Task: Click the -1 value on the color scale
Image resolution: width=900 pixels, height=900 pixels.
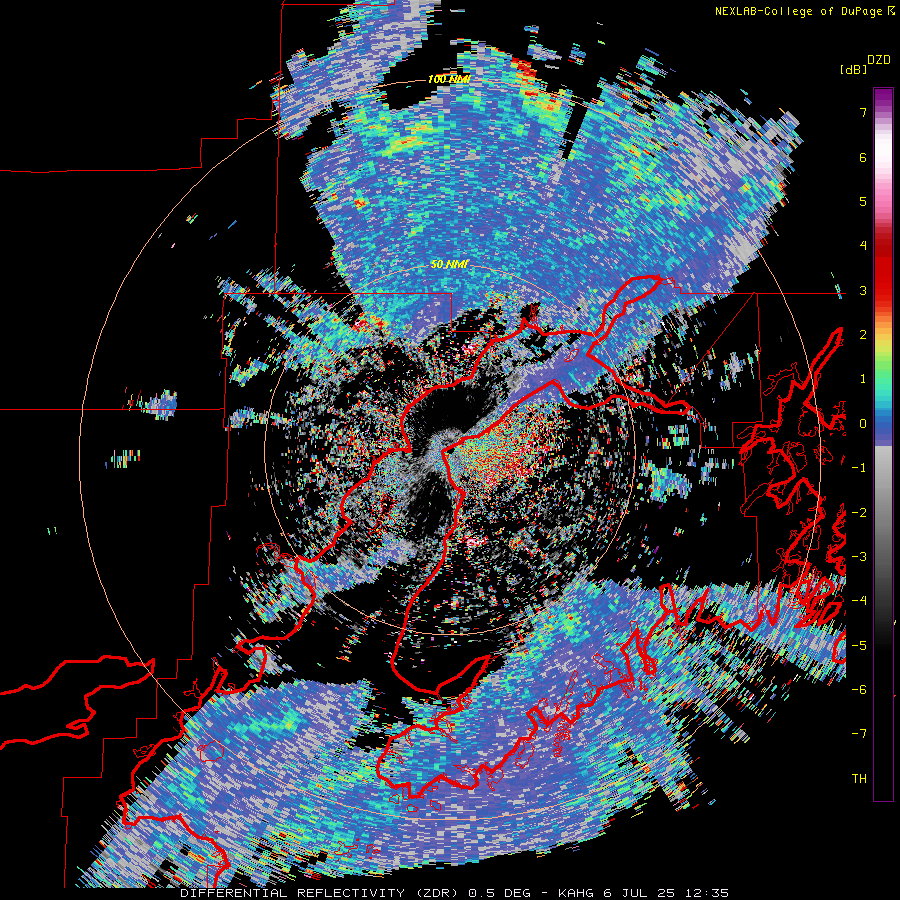Action: (x=859, y=468)
